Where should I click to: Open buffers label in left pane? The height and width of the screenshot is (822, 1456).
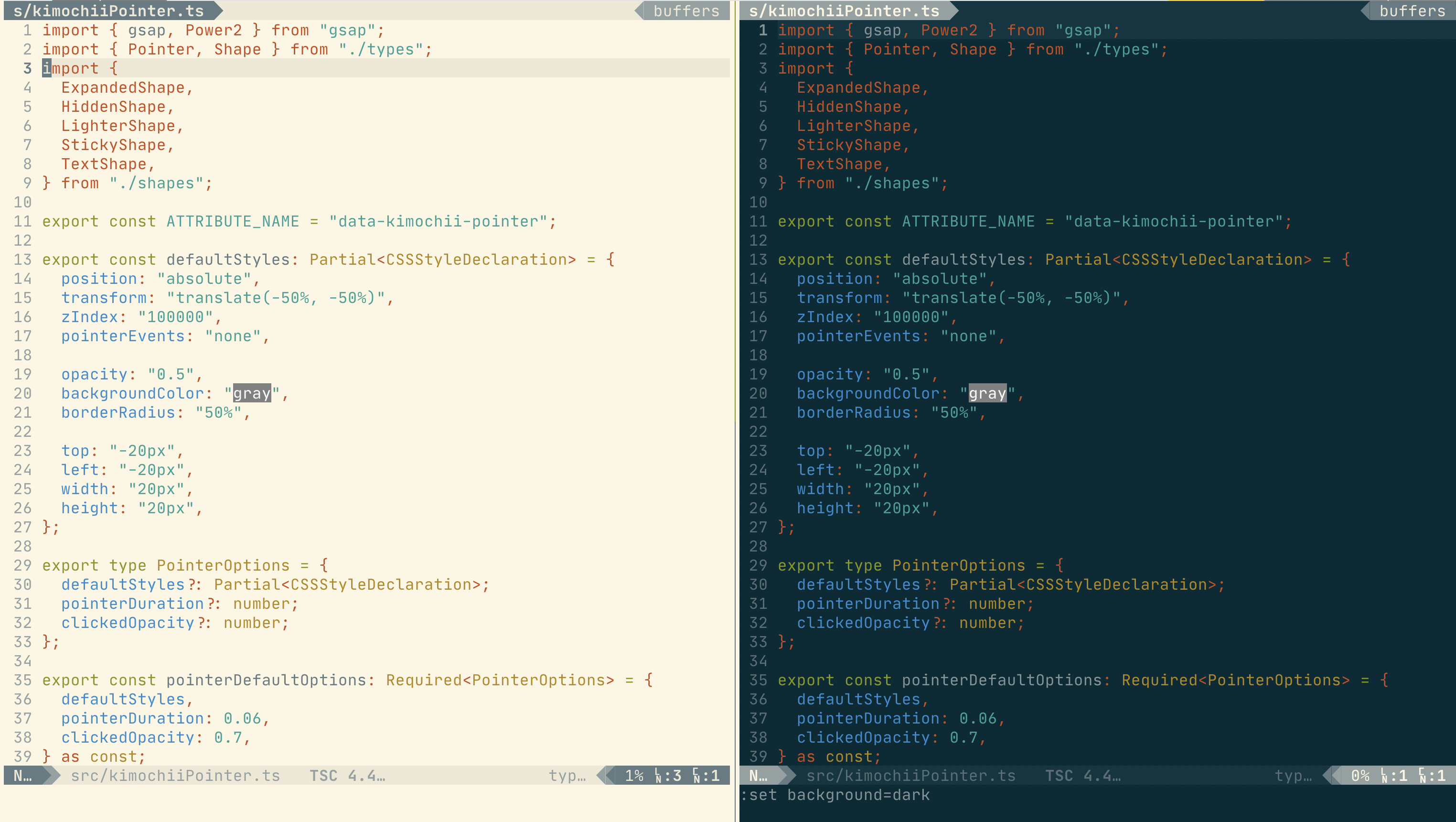pyautogui.click(x=686, y=11)
